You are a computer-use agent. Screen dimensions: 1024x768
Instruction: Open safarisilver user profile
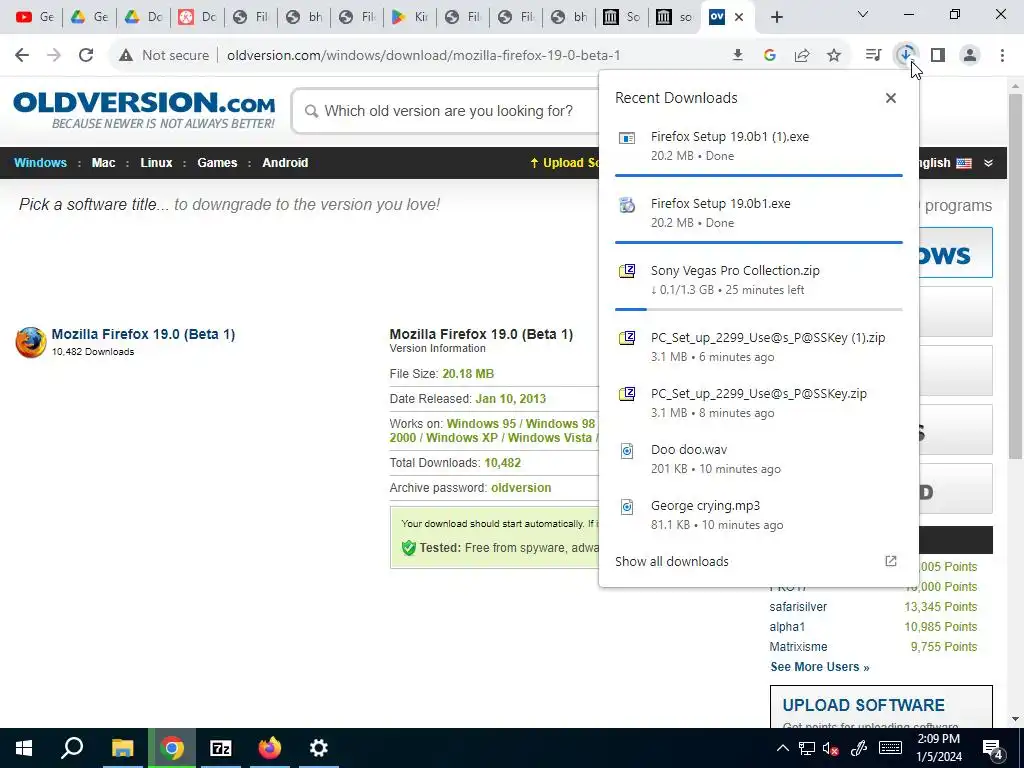(798, 607)
